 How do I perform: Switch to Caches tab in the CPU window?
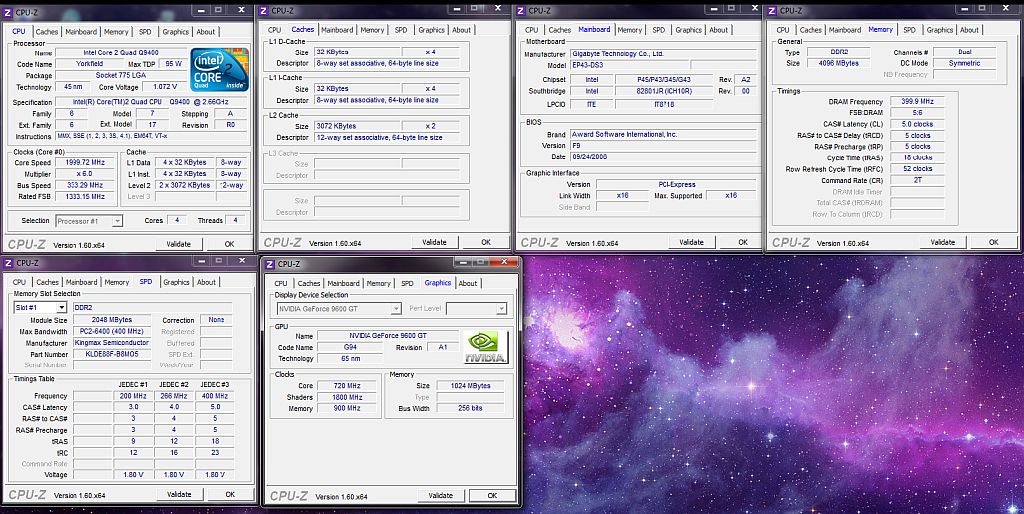(x=47, y=31)
